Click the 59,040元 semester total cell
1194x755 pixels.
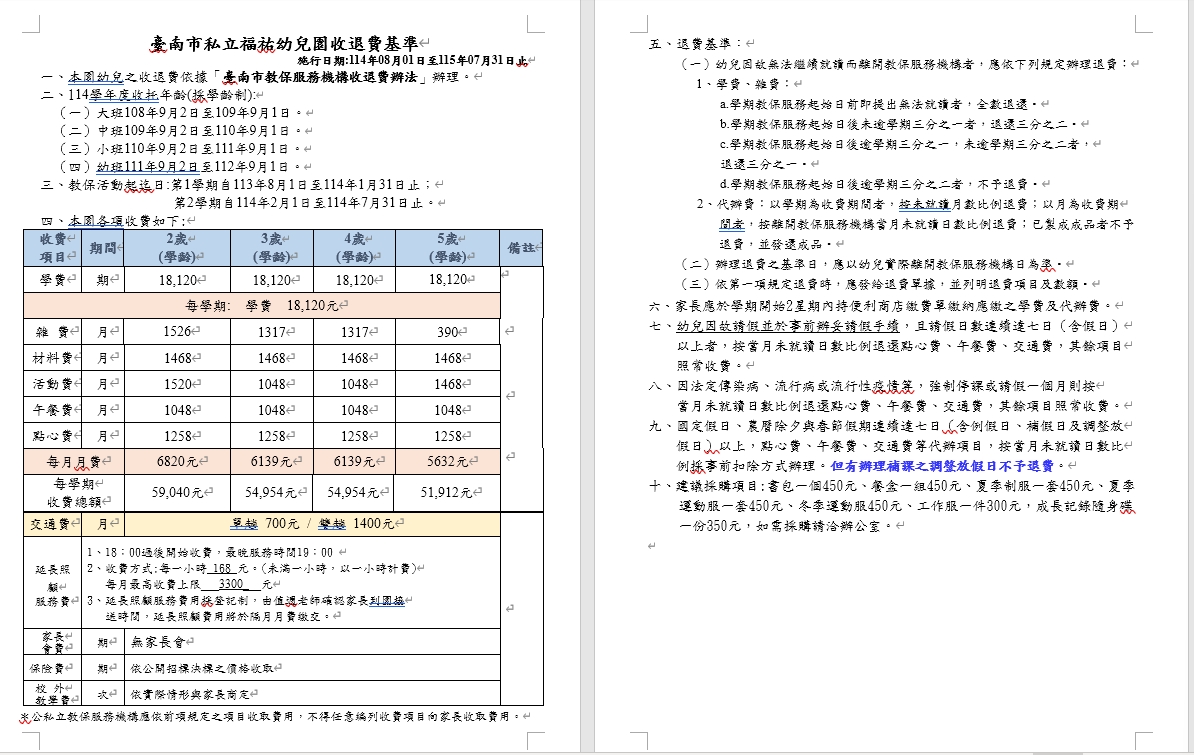coord(176,492)
